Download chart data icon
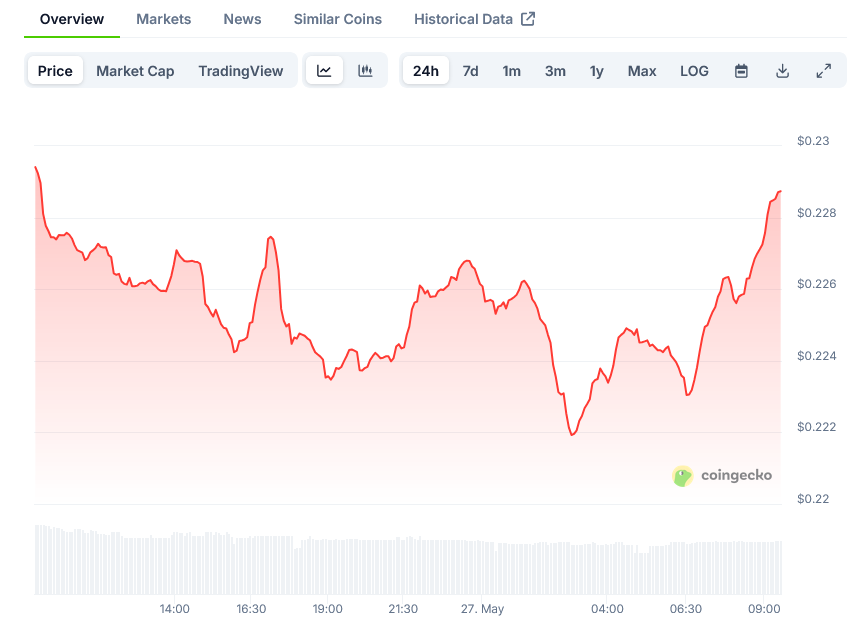847x623 pixels. (x=782, y=71)
